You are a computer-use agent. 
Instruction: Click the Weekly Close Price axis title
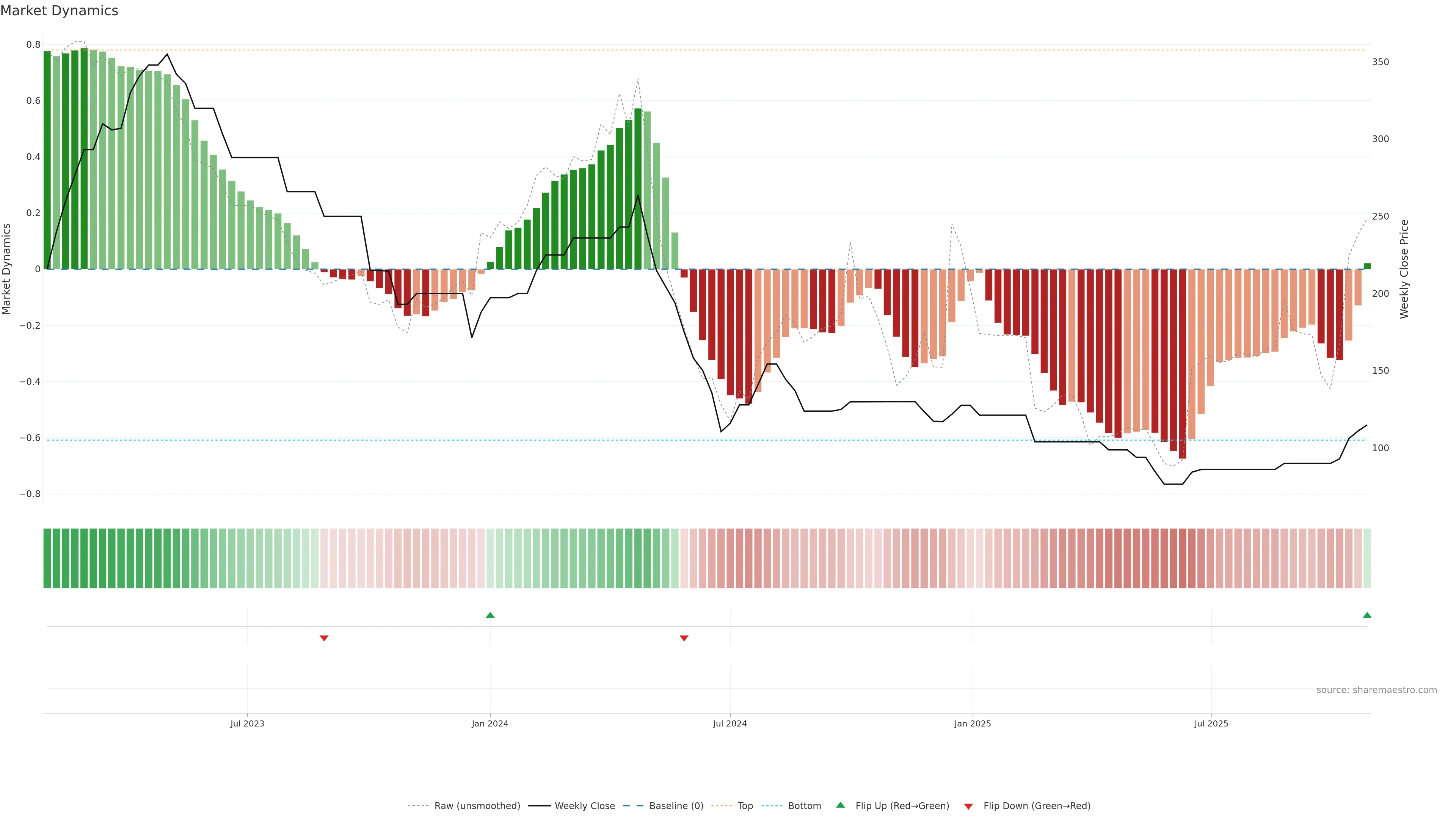pyautogui.click(x=1404, y=269)
